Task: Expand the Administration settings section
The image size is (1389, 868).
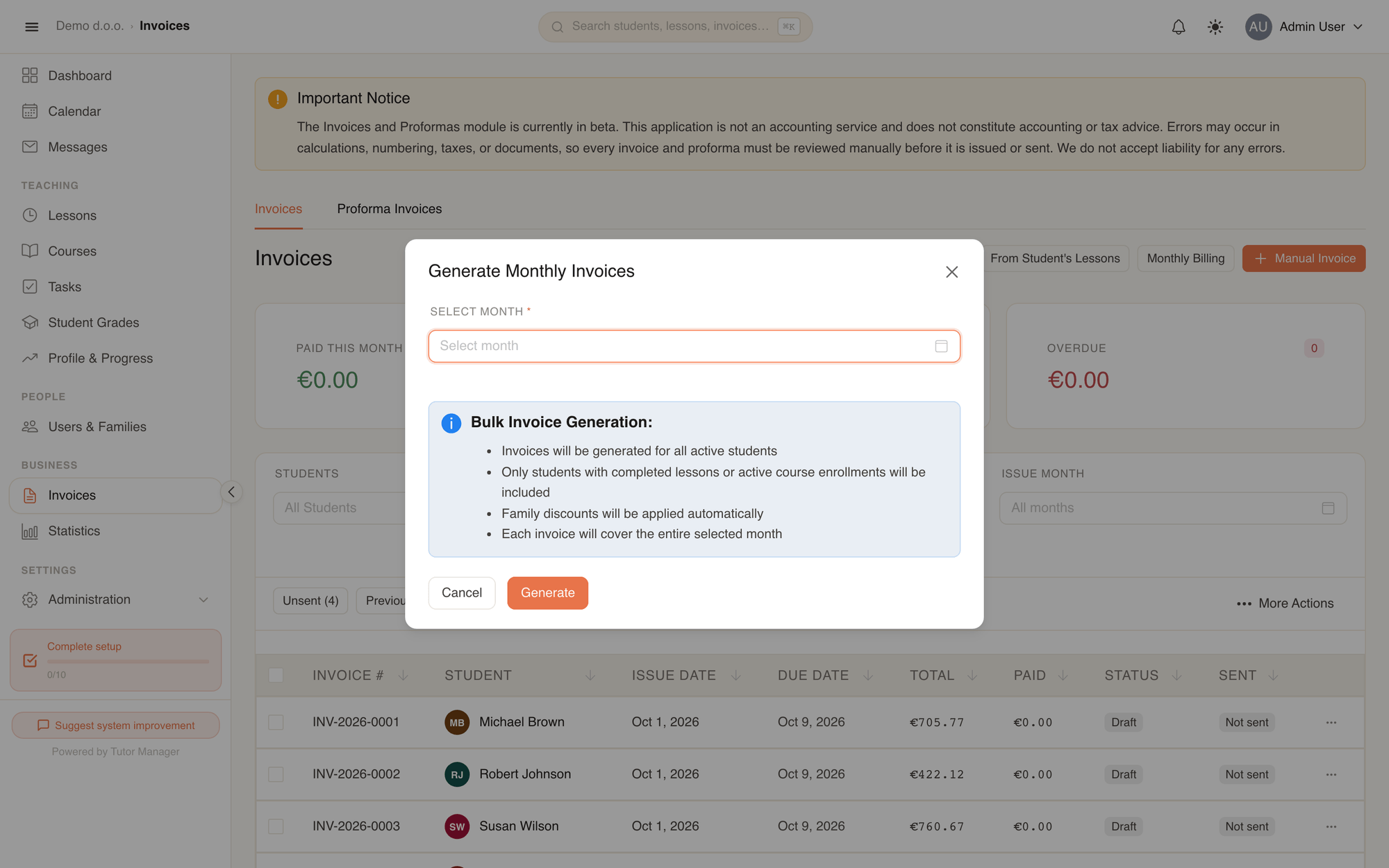Action: point(115,599)
